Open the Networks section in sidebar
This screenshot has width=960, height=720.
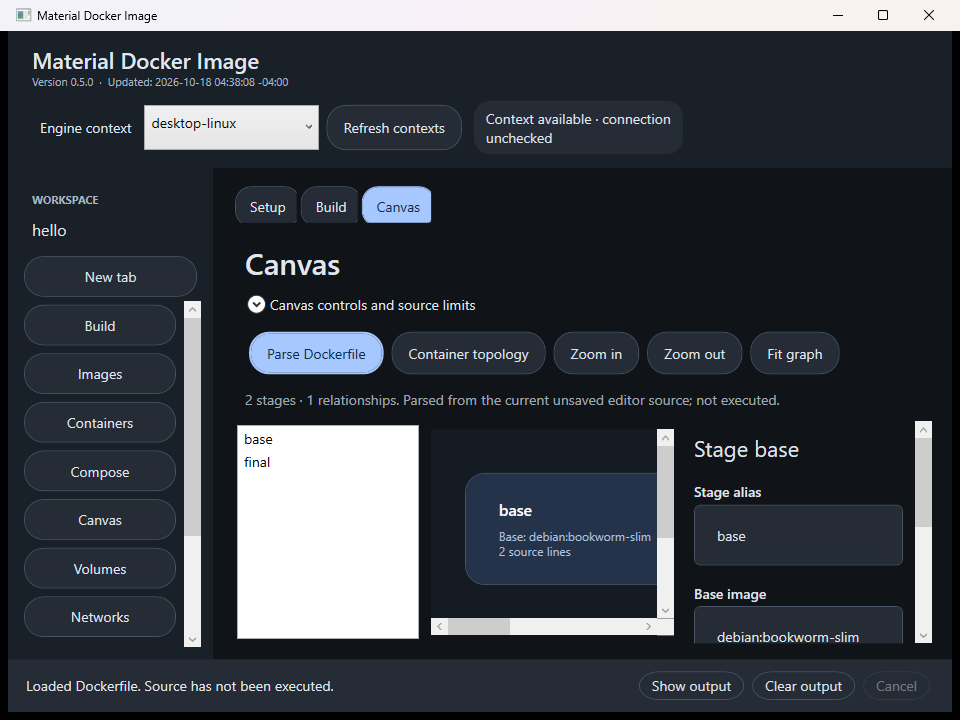tap(100, 617)
